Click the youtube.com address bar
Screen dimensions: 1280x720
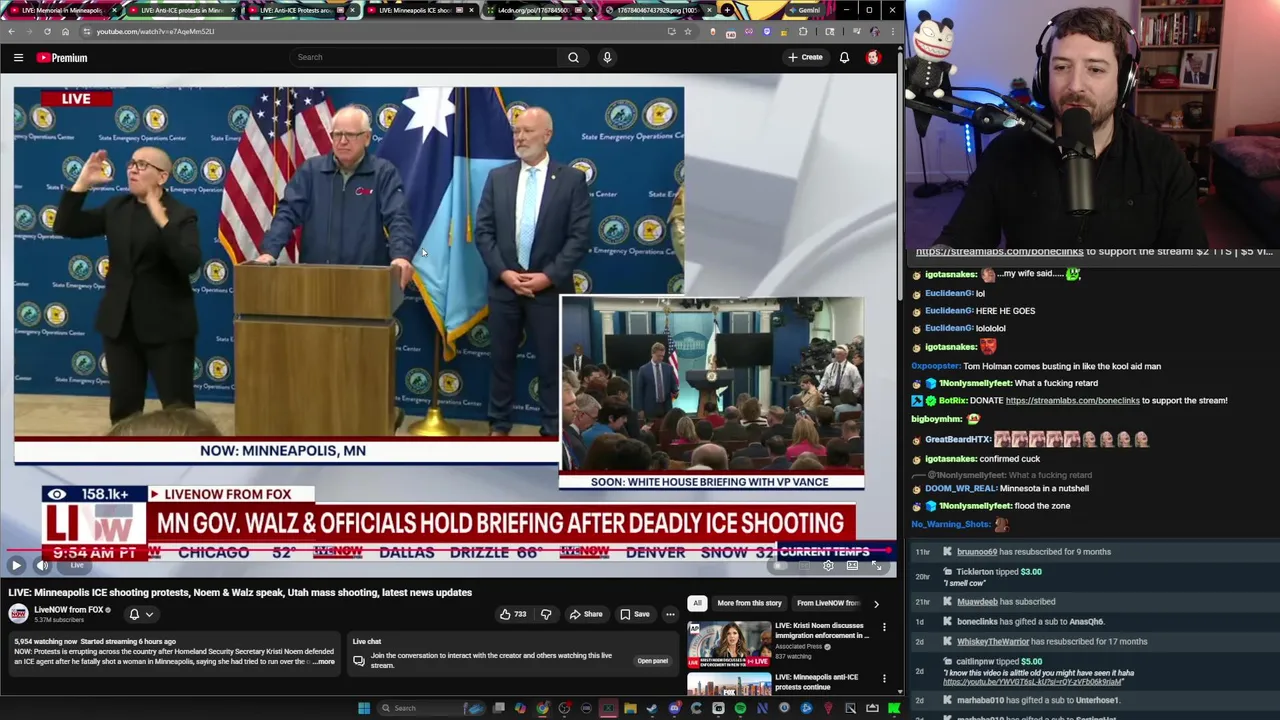tap(380, 31)
